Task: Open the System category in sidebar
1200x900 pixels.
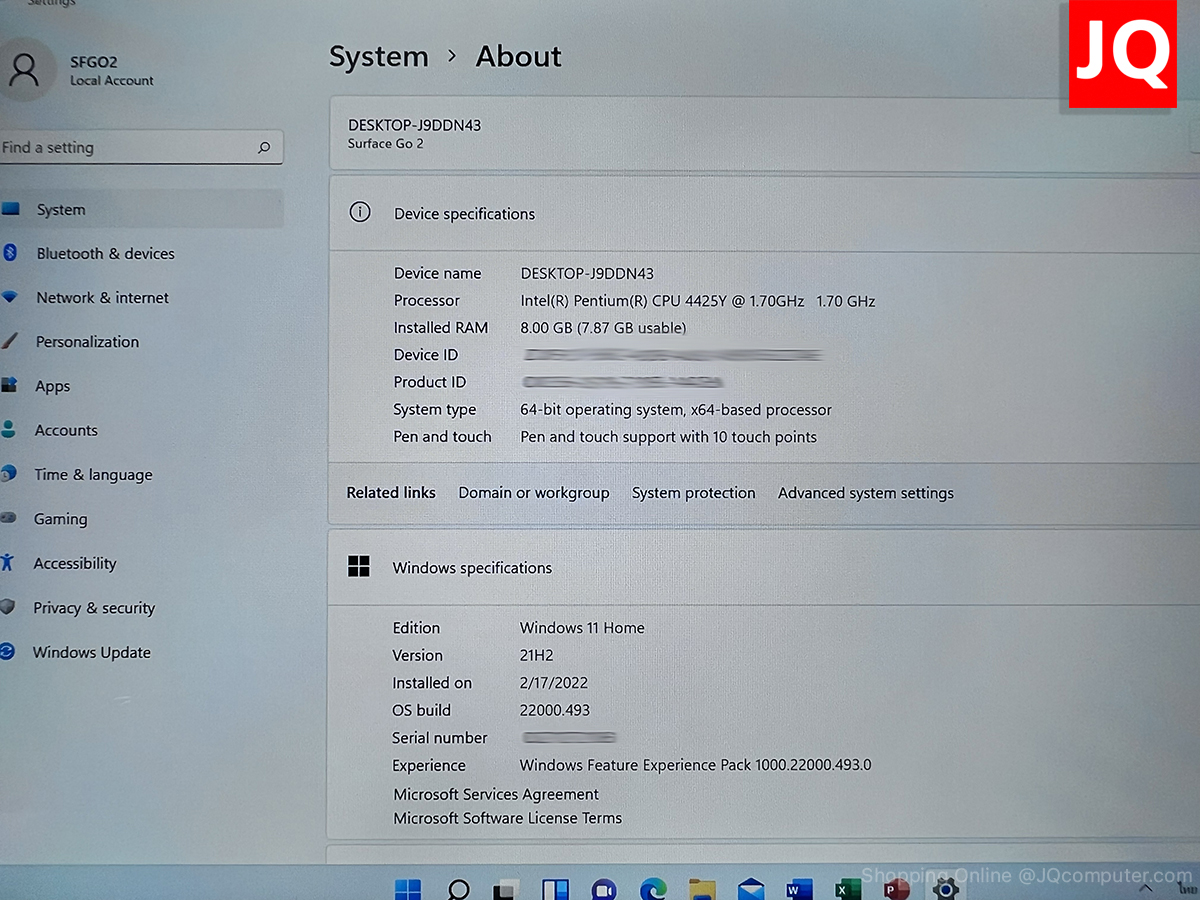Action: [140, 209]
